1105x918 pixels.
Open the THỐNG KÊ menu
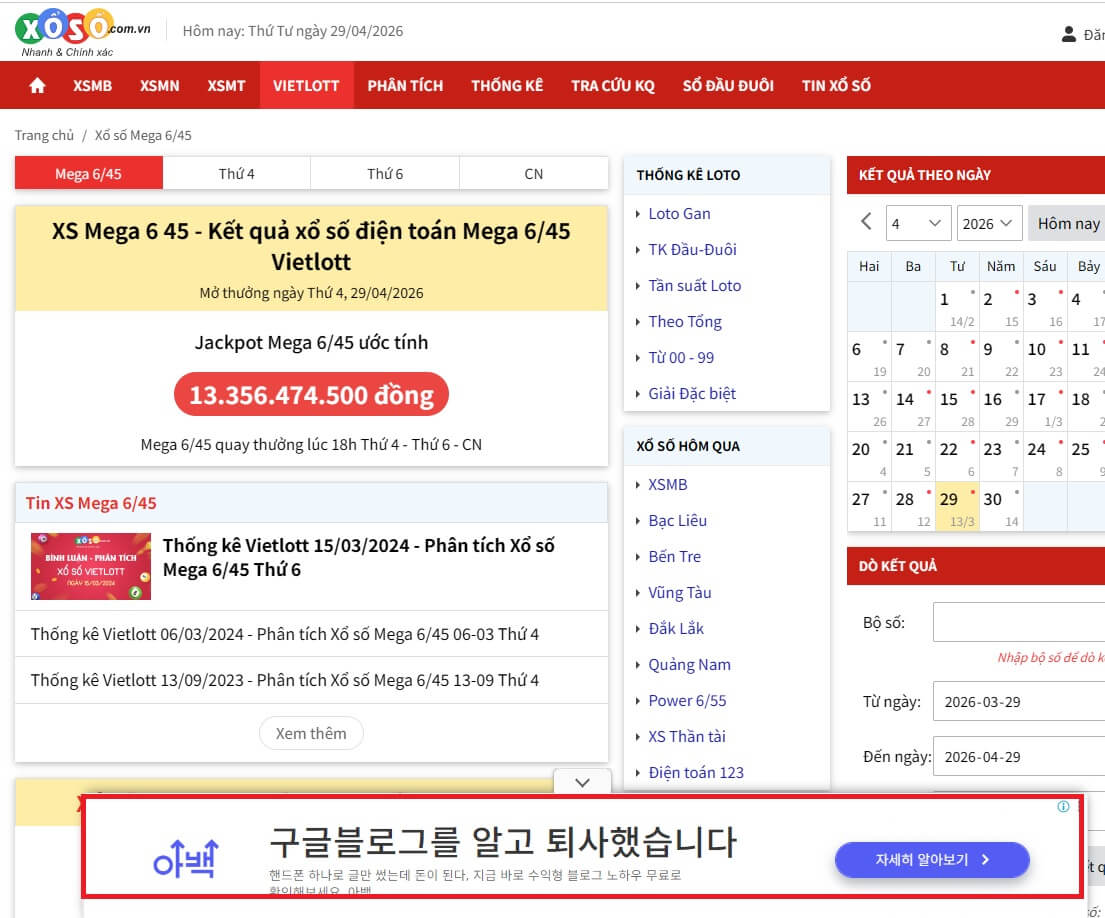[507, 85]
